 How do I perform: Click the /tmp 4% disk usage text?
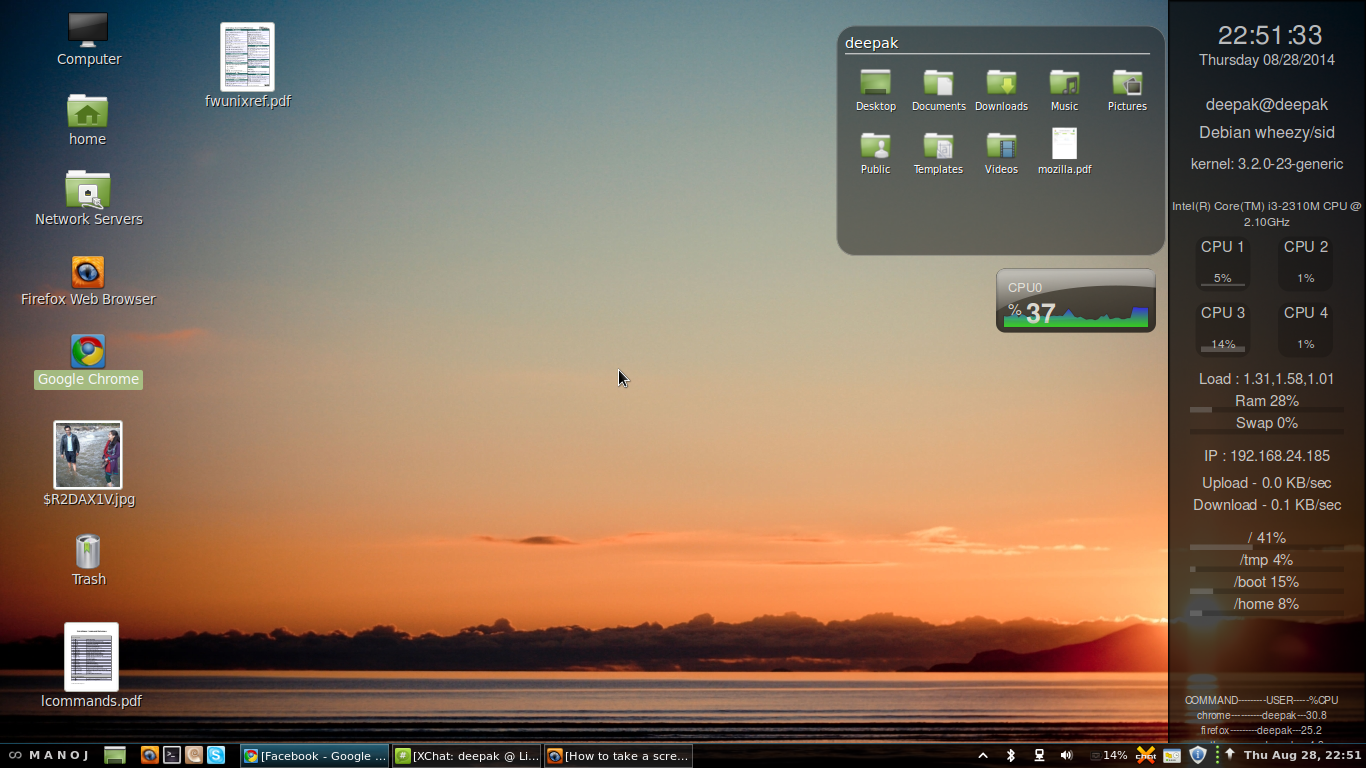click(1267, 560)
